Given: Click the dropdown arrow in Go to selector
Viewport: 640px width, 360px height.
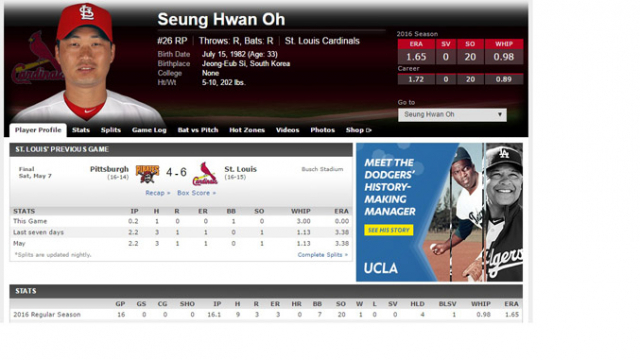Looking at the screenshot, I should 500,115.
